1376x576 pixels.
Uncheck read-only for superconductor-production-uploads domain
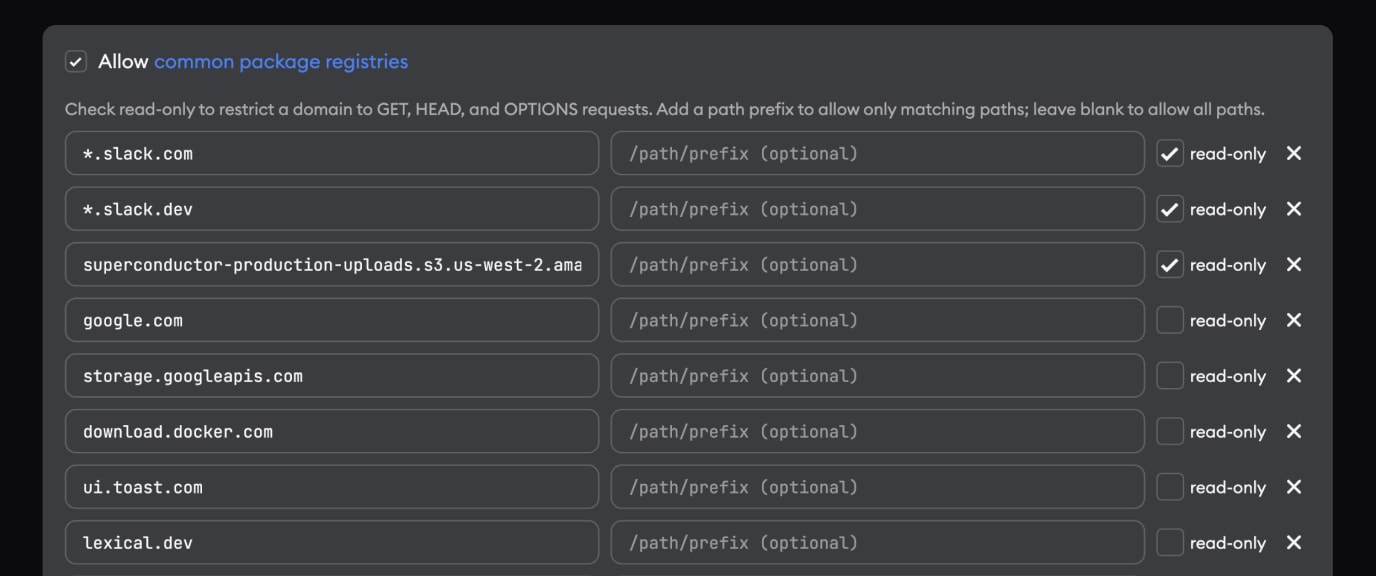[1170, 264]
